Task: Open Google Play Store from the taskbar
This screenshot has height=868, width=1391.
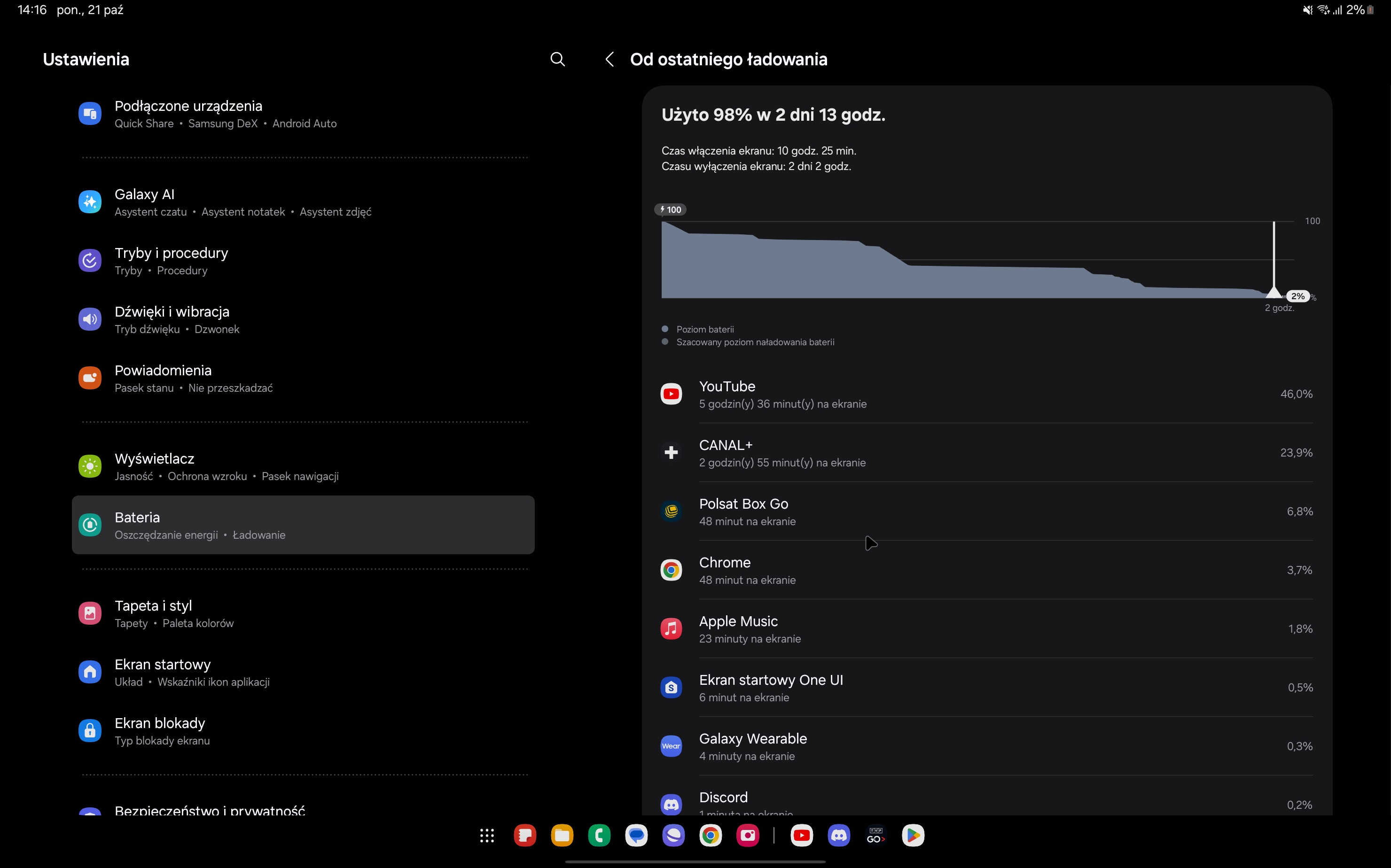Action: click(x=913, y=836)
